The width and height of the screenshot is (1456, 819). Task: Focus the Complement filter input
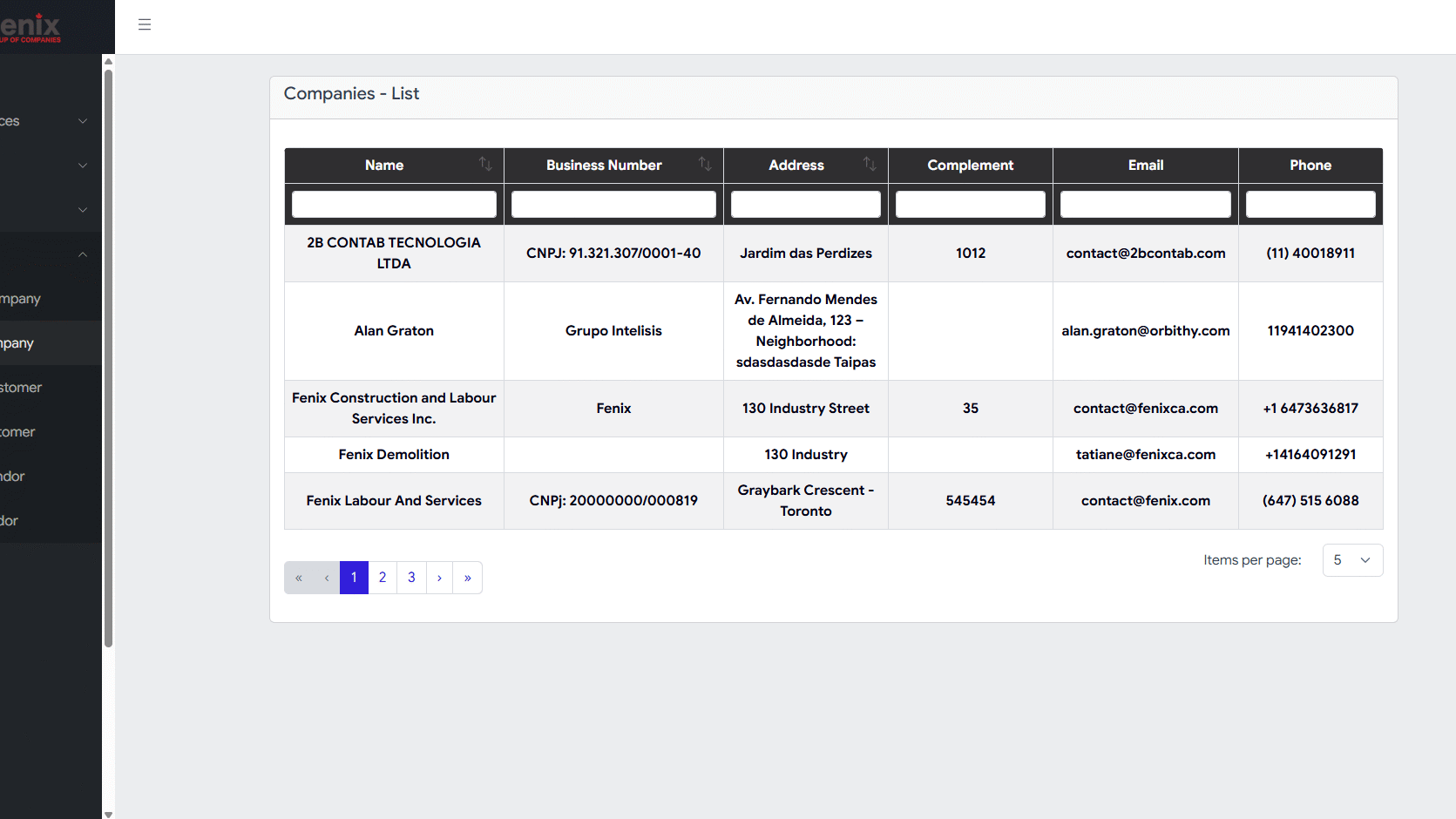[971, 204]
